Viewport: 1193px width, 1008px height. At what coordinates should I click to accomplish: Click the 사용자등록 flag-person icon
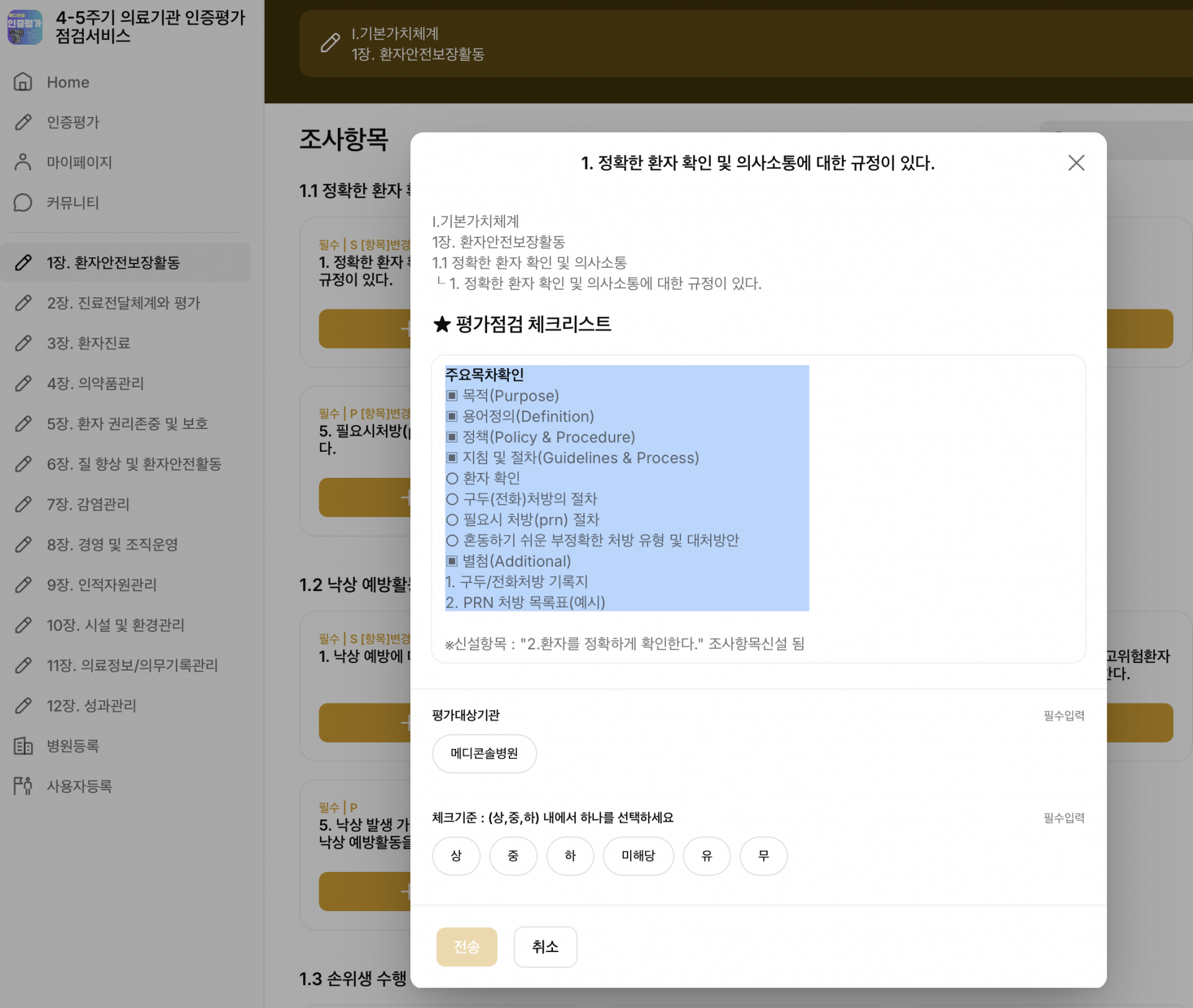click(23, 786)
